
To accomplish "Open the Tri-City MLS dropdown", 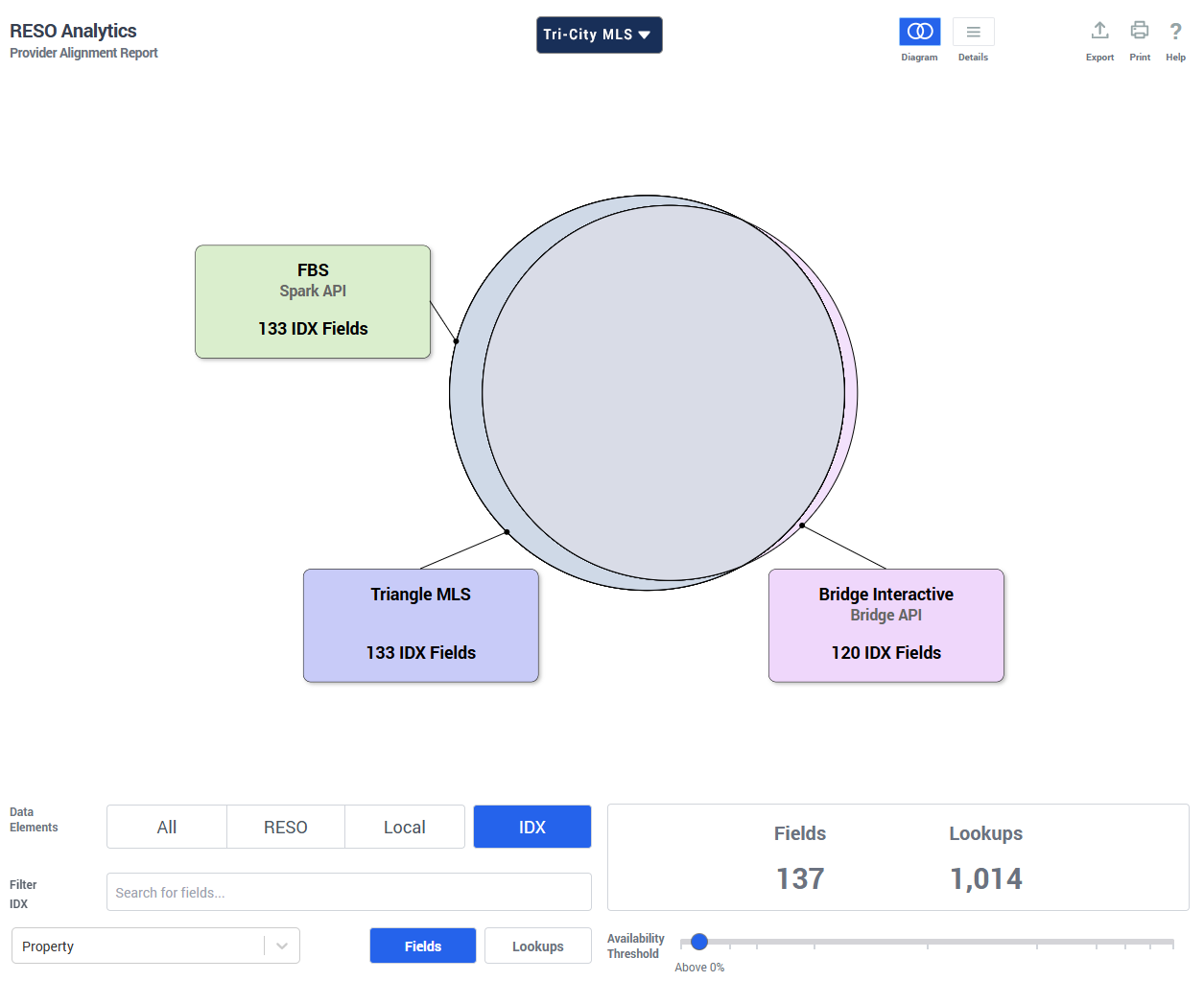I will point(599,35).
